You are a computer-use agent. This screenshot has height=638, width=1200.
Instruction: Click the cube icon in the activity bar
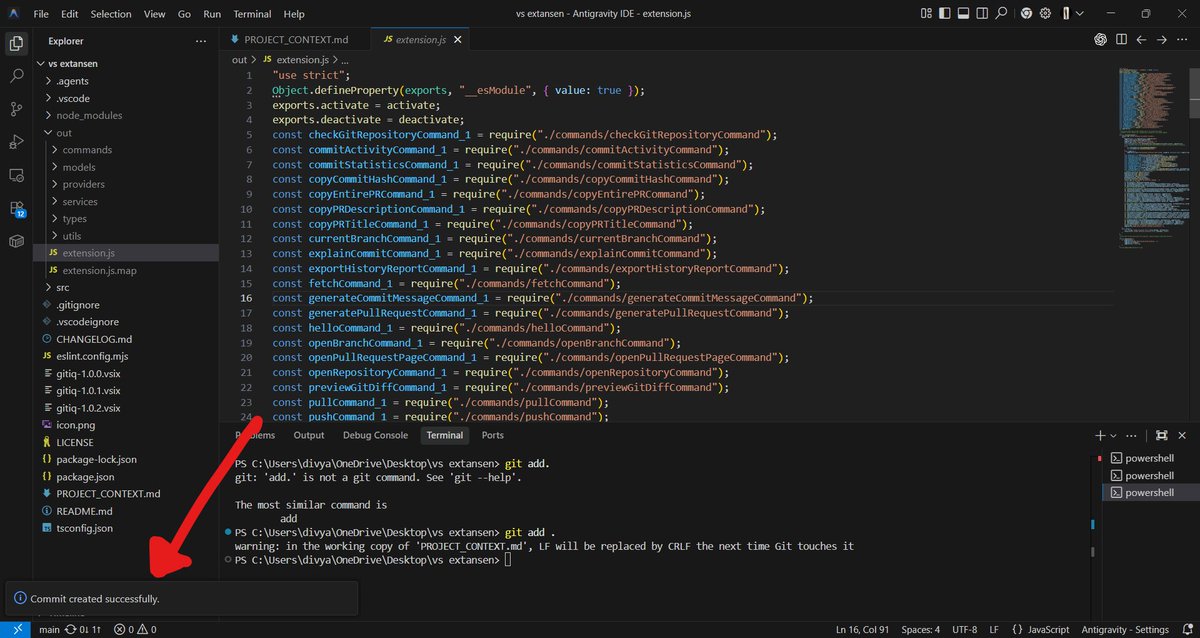[x=16, y=241]
